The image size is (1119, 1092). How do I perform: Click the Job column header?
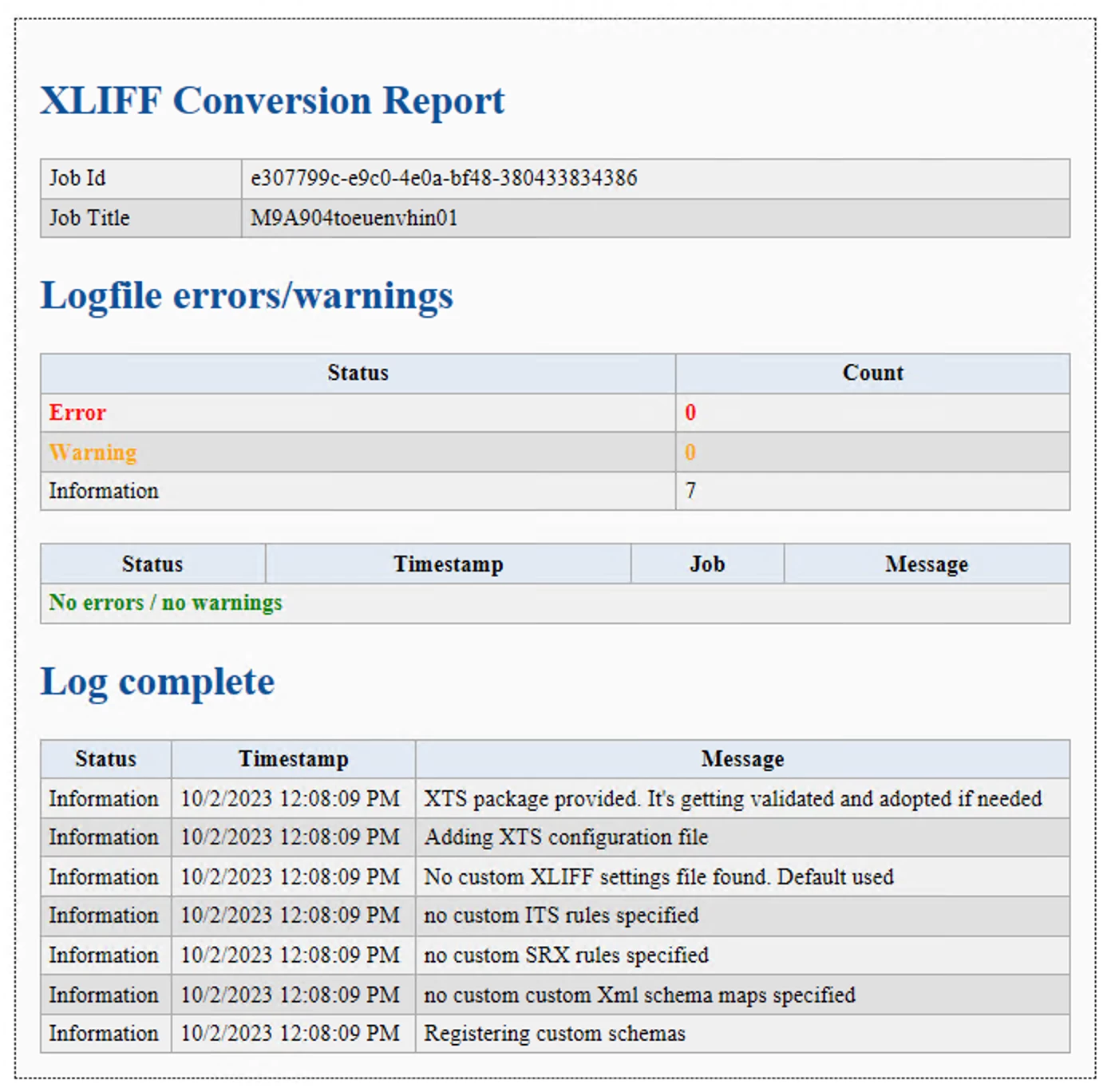coord(707,564)
